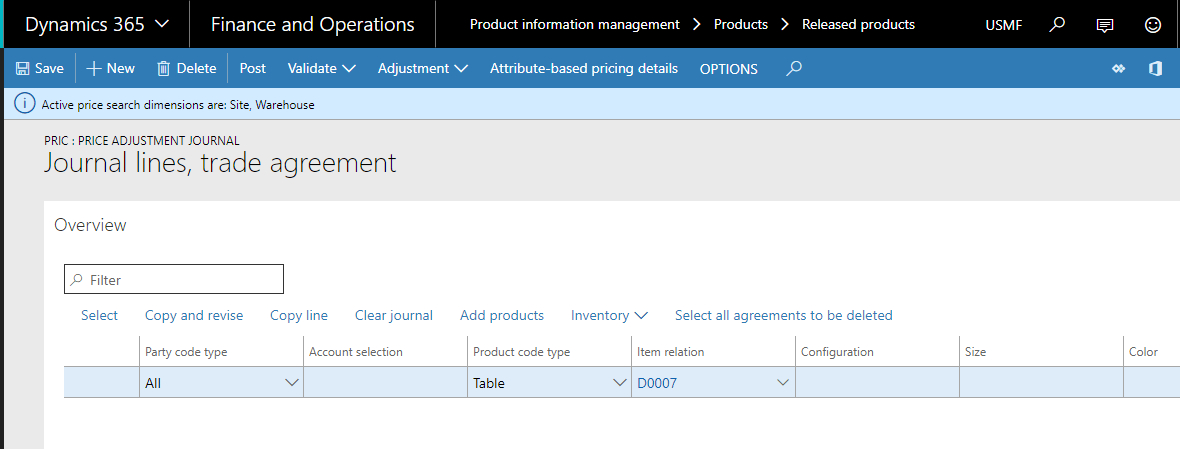Viewport: 1180px width, 449px height.
Task: Click Copy and revise link
Action: (x=194, y=315)
